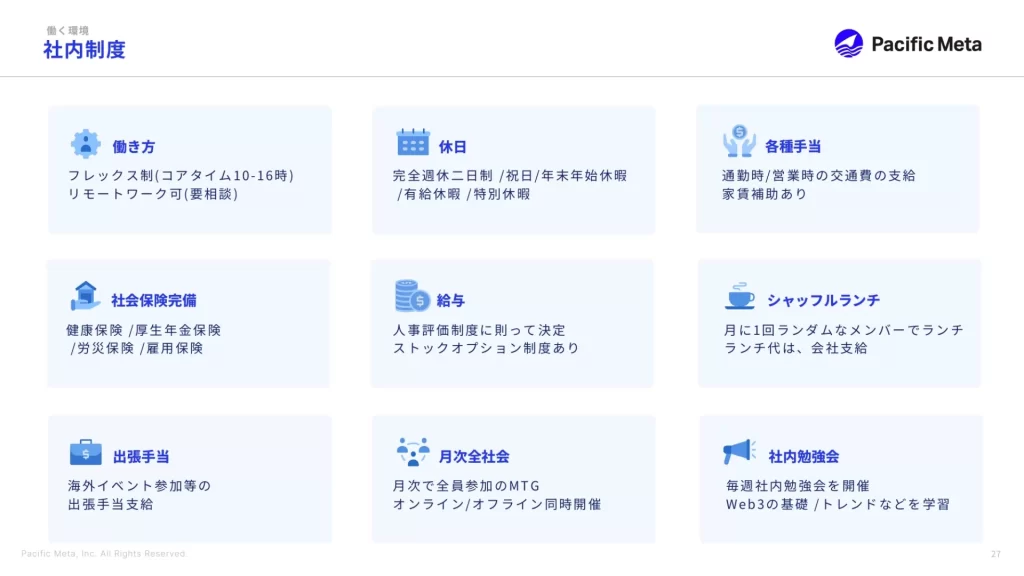Select the フレックス制(コアタイム10-16時) text line
The image size is (1024, 576).
point(181,175)
